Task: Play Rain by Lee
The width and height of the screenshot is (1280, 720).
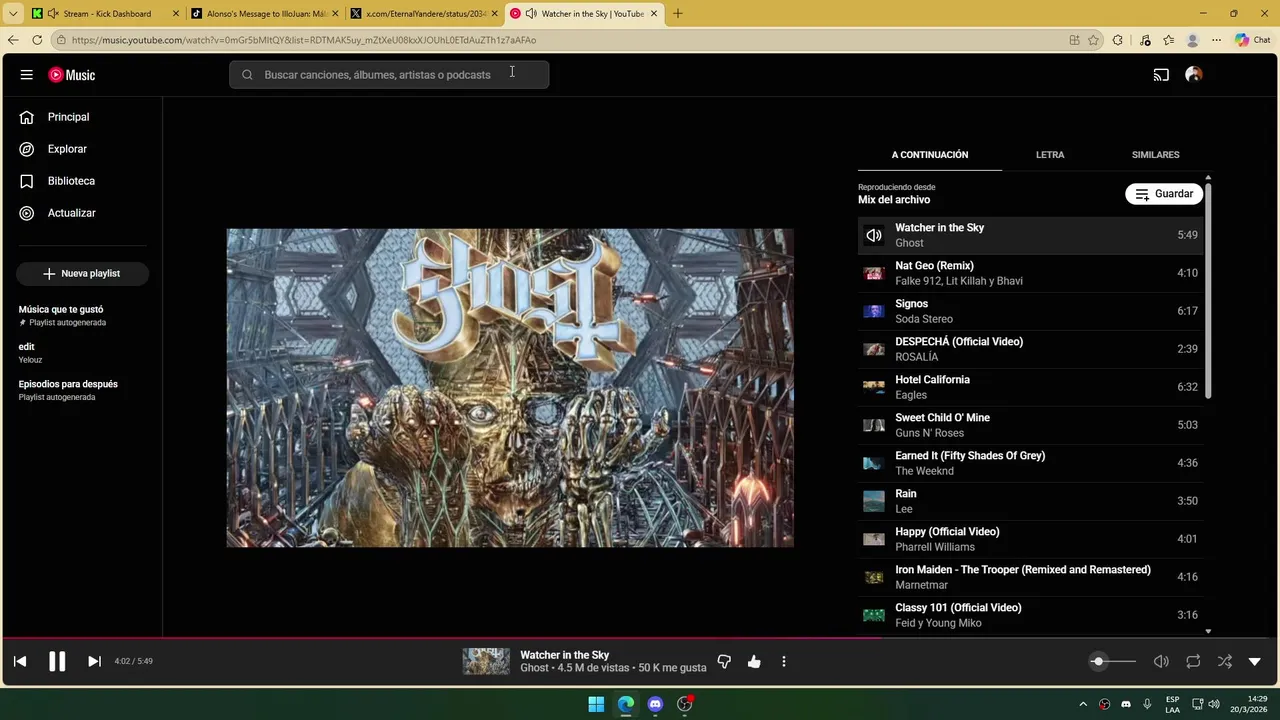Action: coord(1030,501)
